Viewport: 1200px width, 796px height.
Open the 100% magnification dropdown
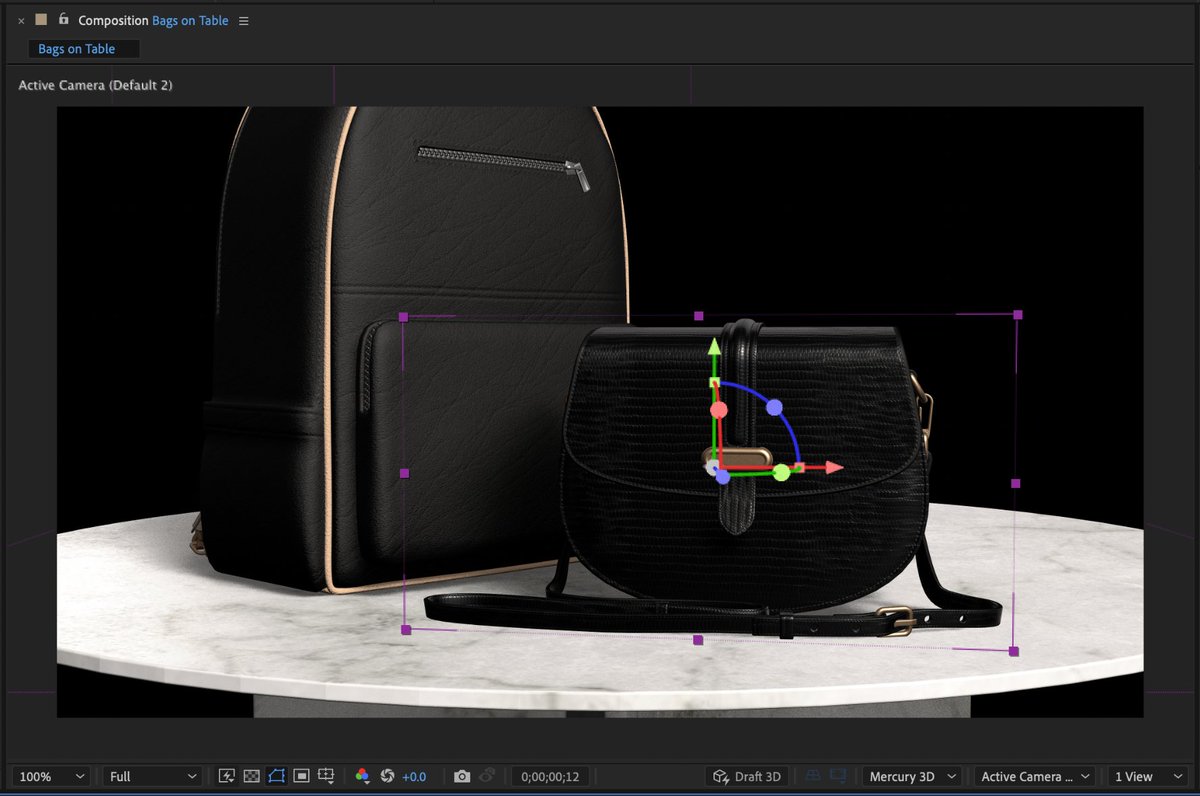[51, 777]
